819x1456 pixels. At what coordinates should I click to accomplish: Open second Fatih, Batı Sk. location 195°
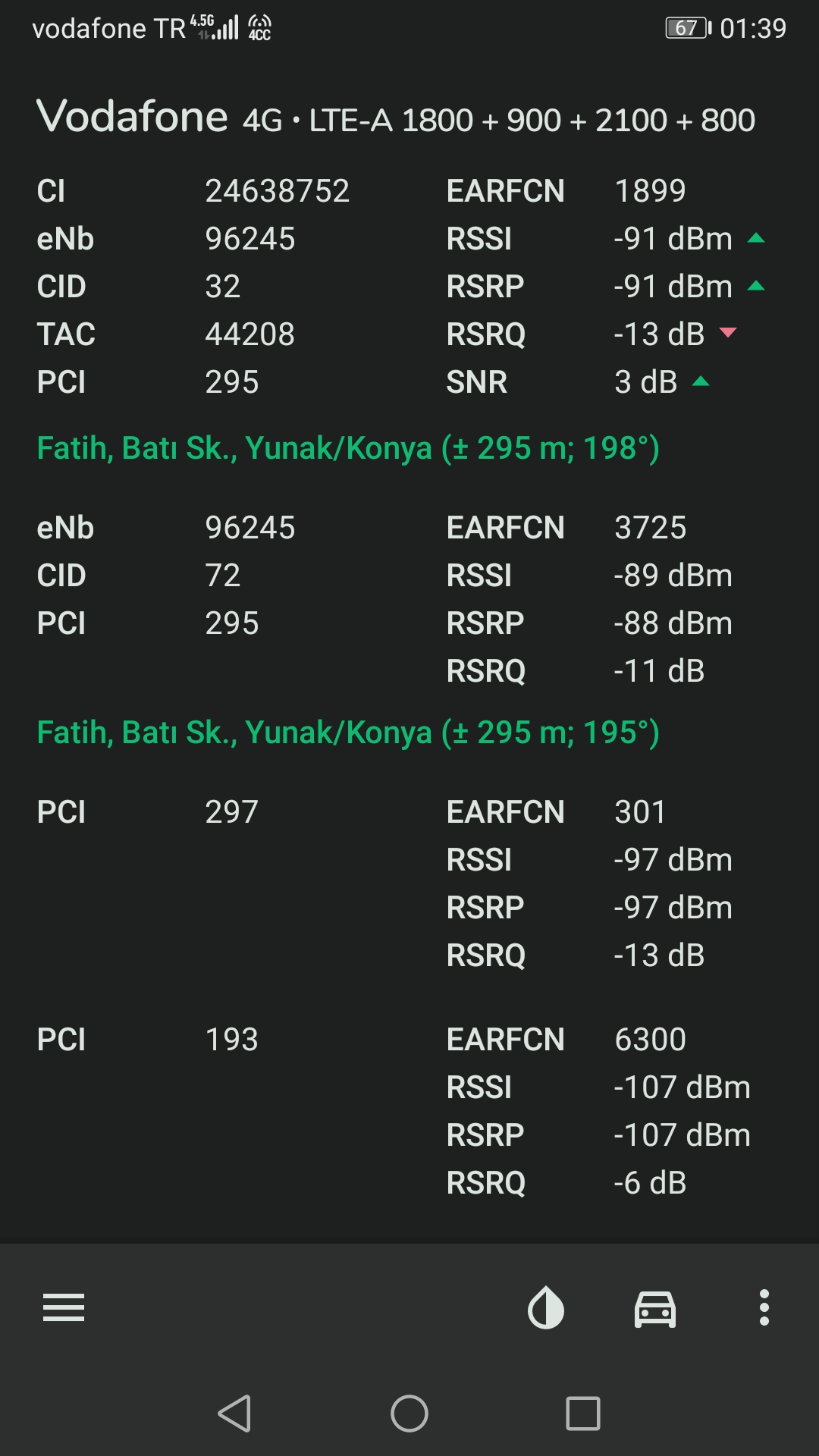[x=348, y=733]
